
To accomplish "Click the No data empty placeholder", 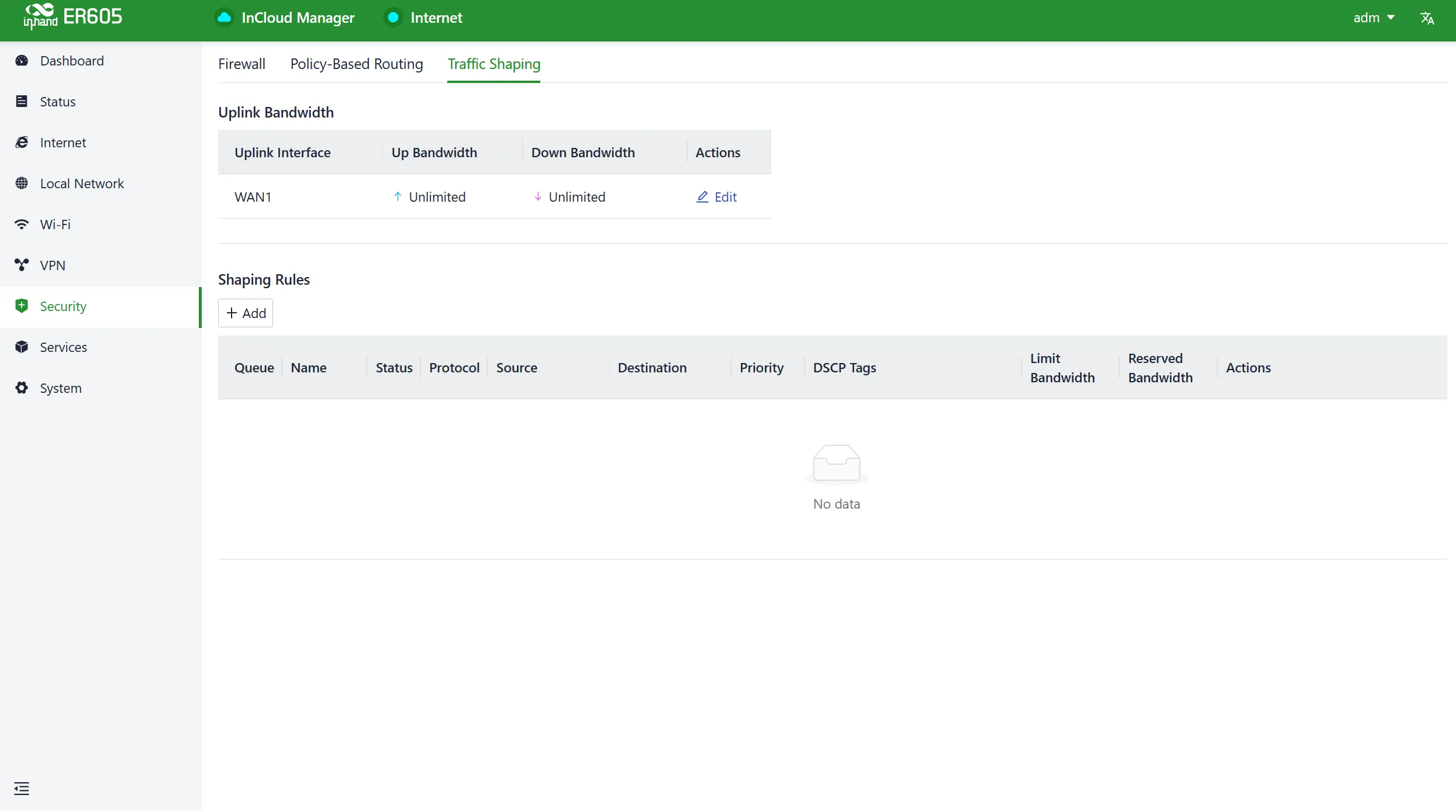I will click(837, 478).
